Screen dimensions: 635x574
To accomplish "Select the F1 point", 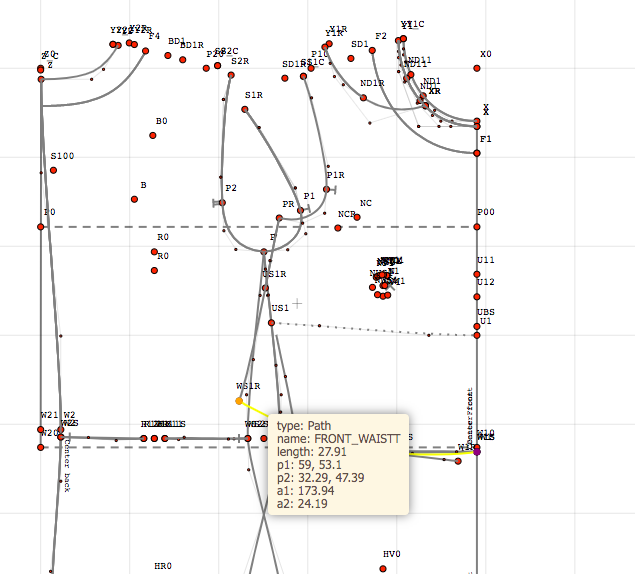I will (478, 153).
